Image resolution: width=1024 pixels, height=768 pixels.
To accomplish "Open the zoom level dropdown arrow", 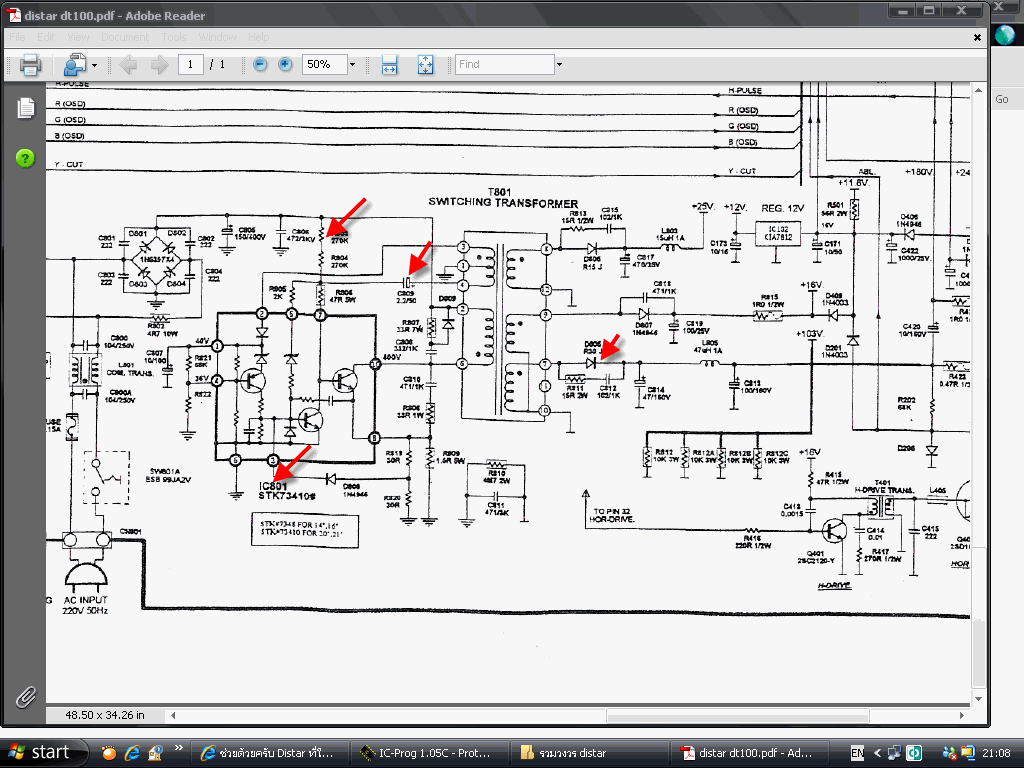I will pos(353,65).
